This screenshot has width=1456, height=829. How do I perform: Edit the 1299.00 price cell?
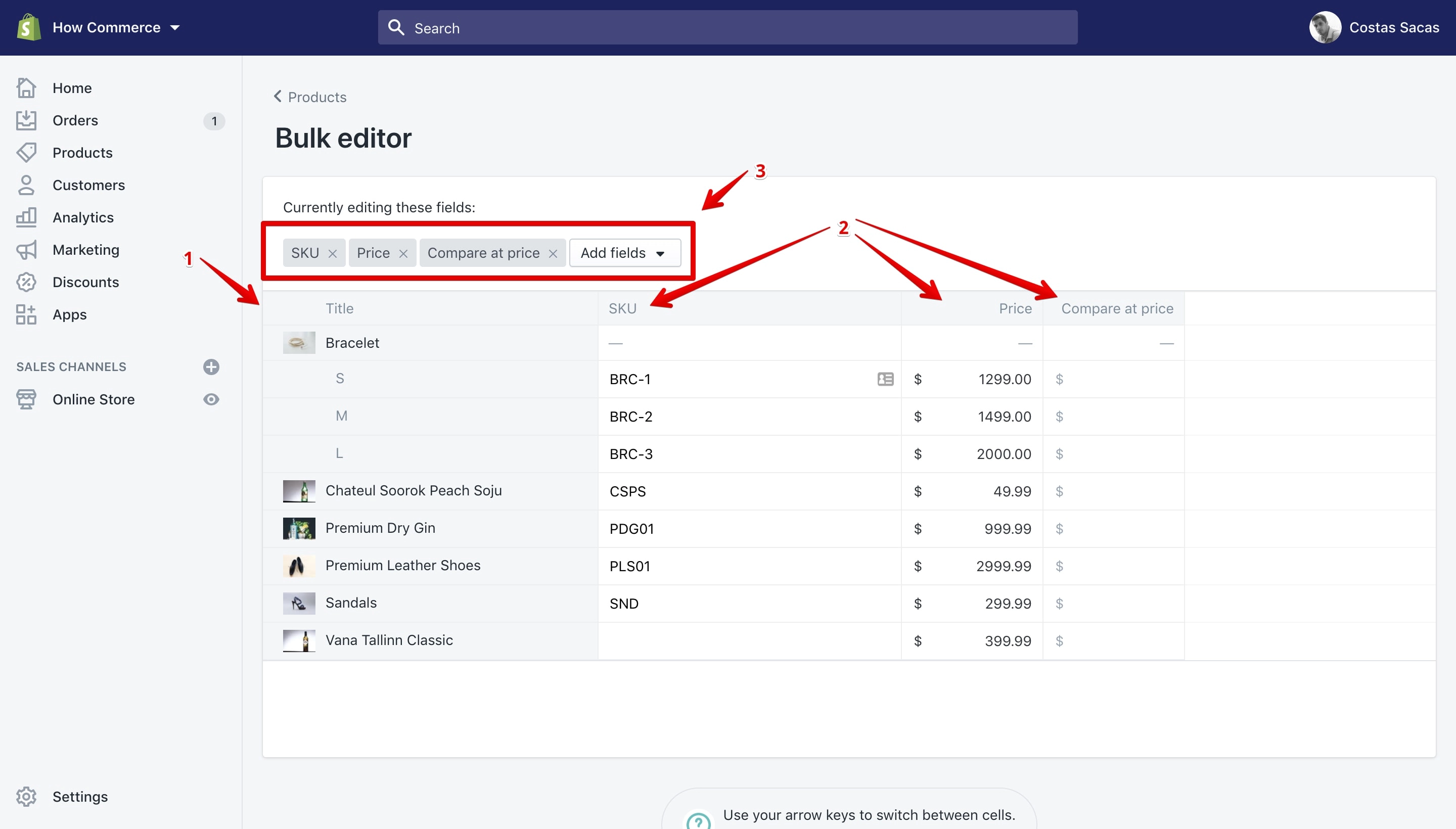coord(972,379)
